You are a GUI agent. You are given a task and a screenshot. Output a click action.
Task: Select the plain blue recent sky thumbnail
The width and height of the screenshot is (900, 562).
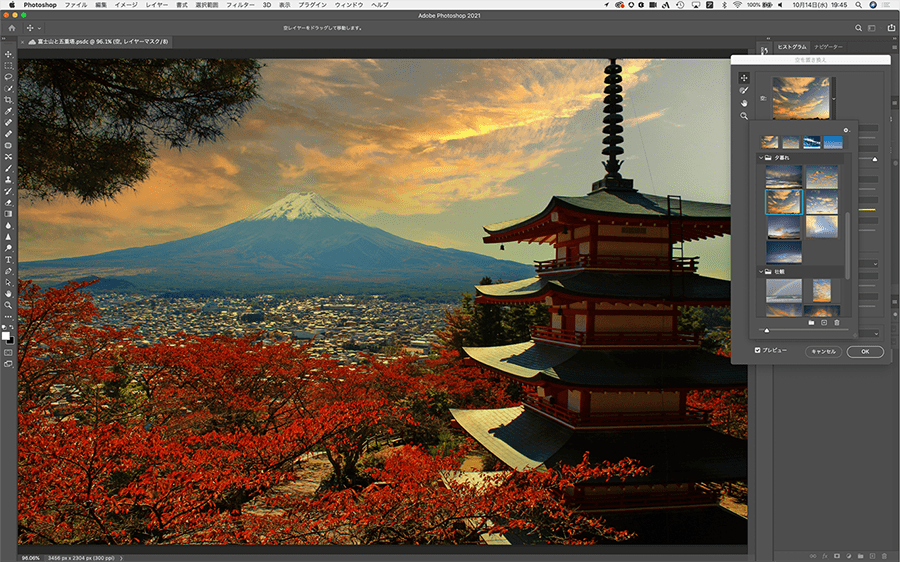point(833,142)
